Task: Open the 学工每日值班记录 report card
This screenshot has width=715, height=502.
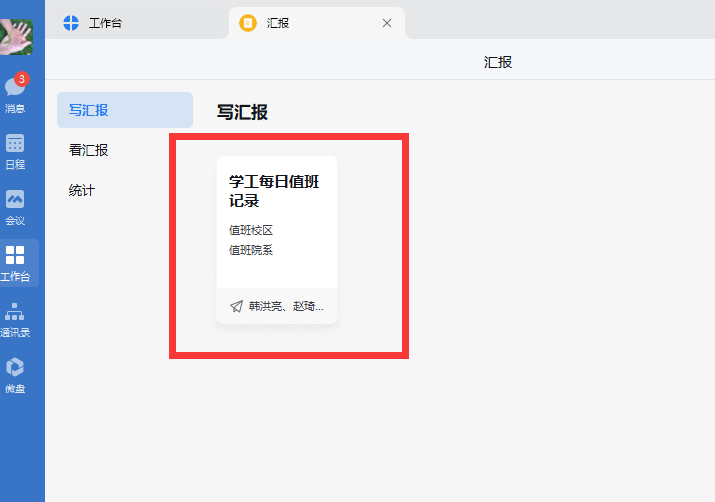Action: click(277, 240)
